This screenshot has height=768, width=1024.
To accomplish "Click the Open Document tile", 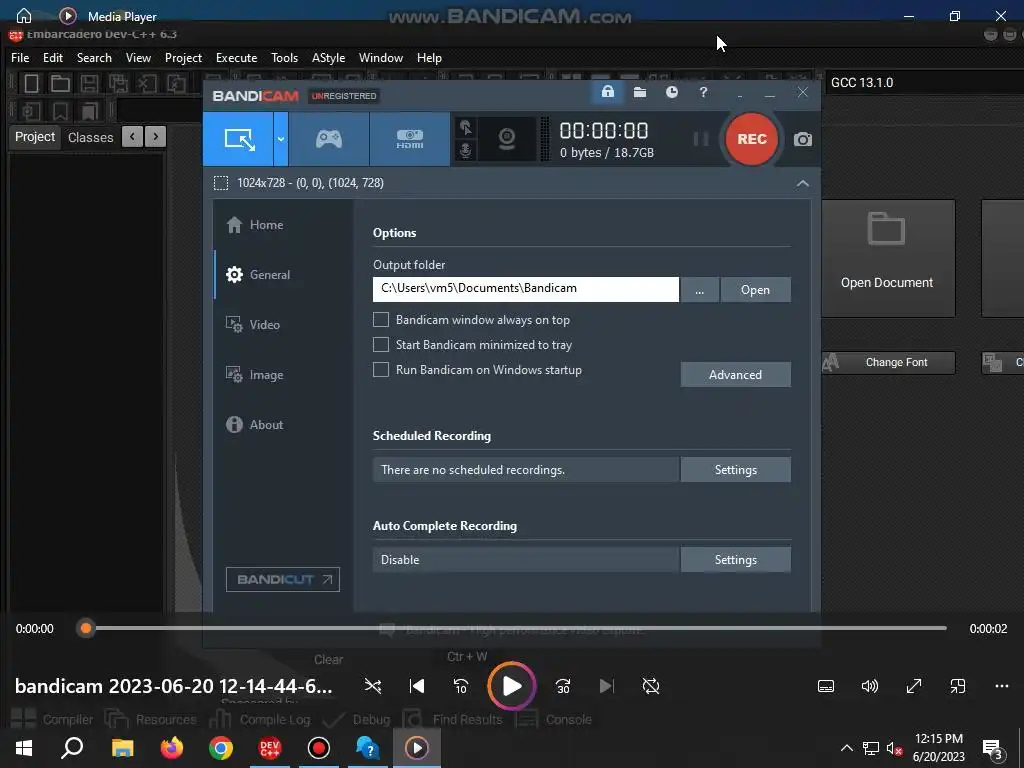I will point(887,259).
